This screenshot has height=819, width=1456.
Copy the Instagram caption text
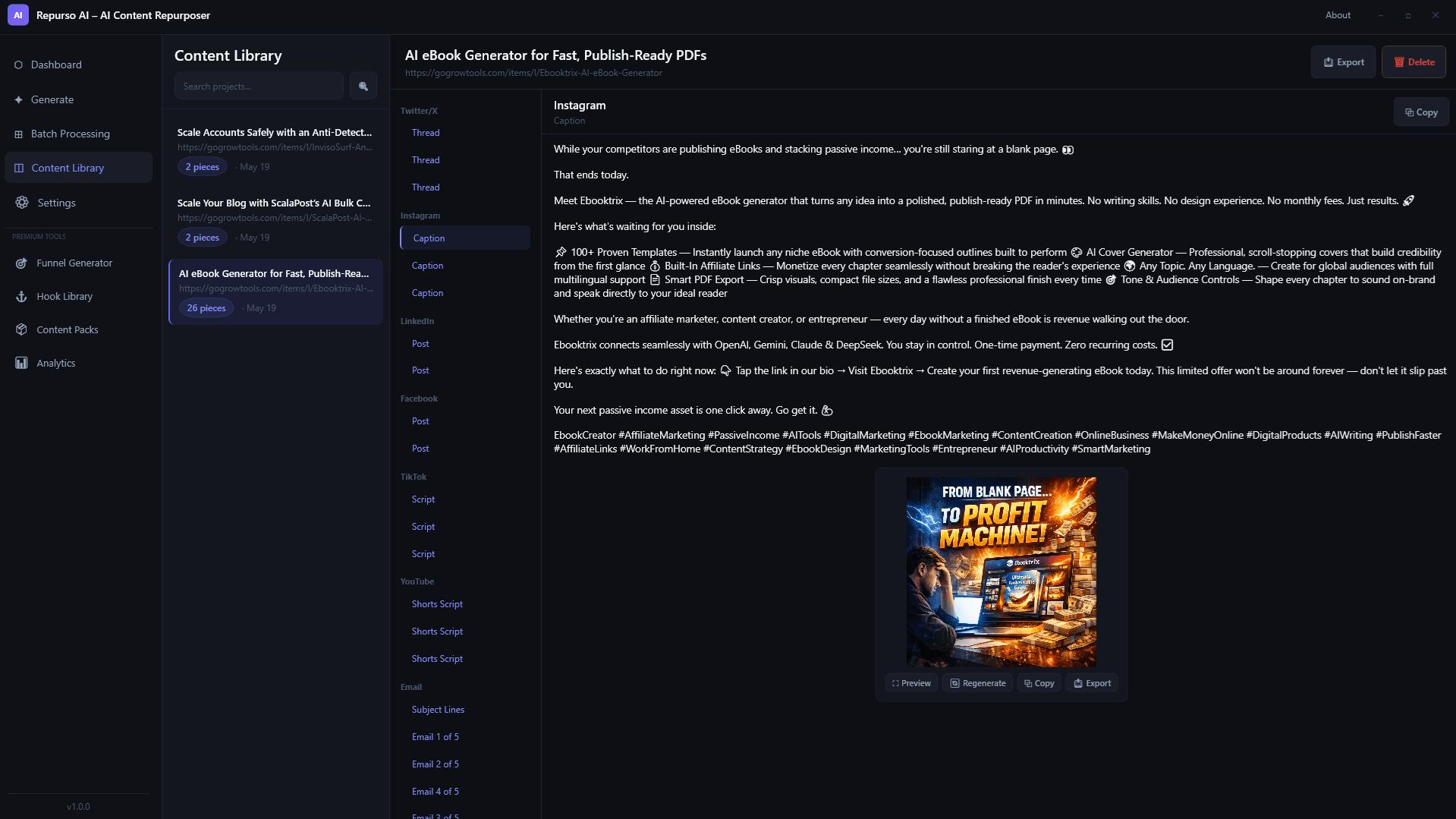[x=1421, y=112]
